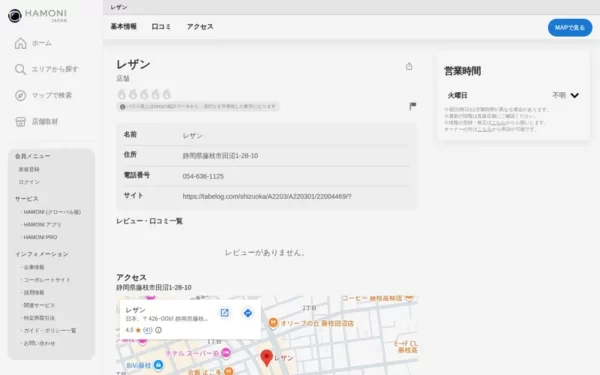Viewport: 600px width, 375px height.
Task: Click the first flame rating icon
Action: (x=122, y=94)
